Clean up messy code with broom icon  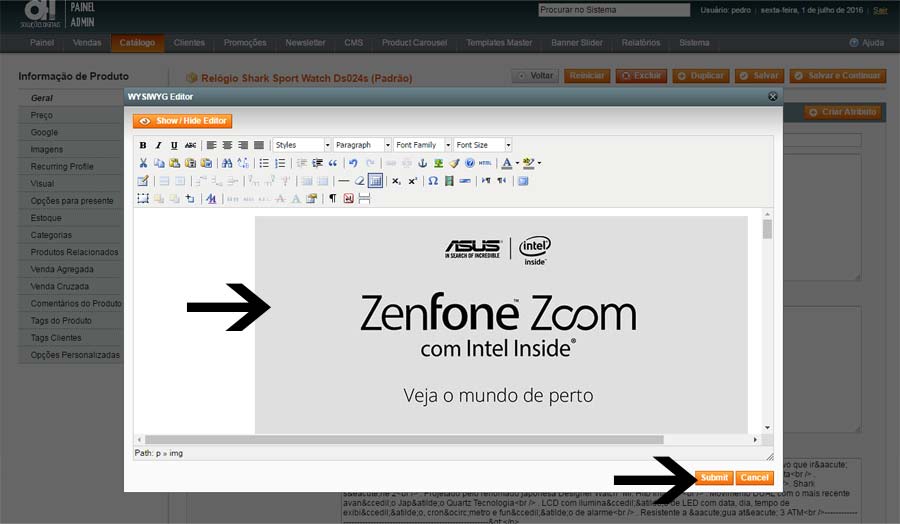tap(455, 163)
